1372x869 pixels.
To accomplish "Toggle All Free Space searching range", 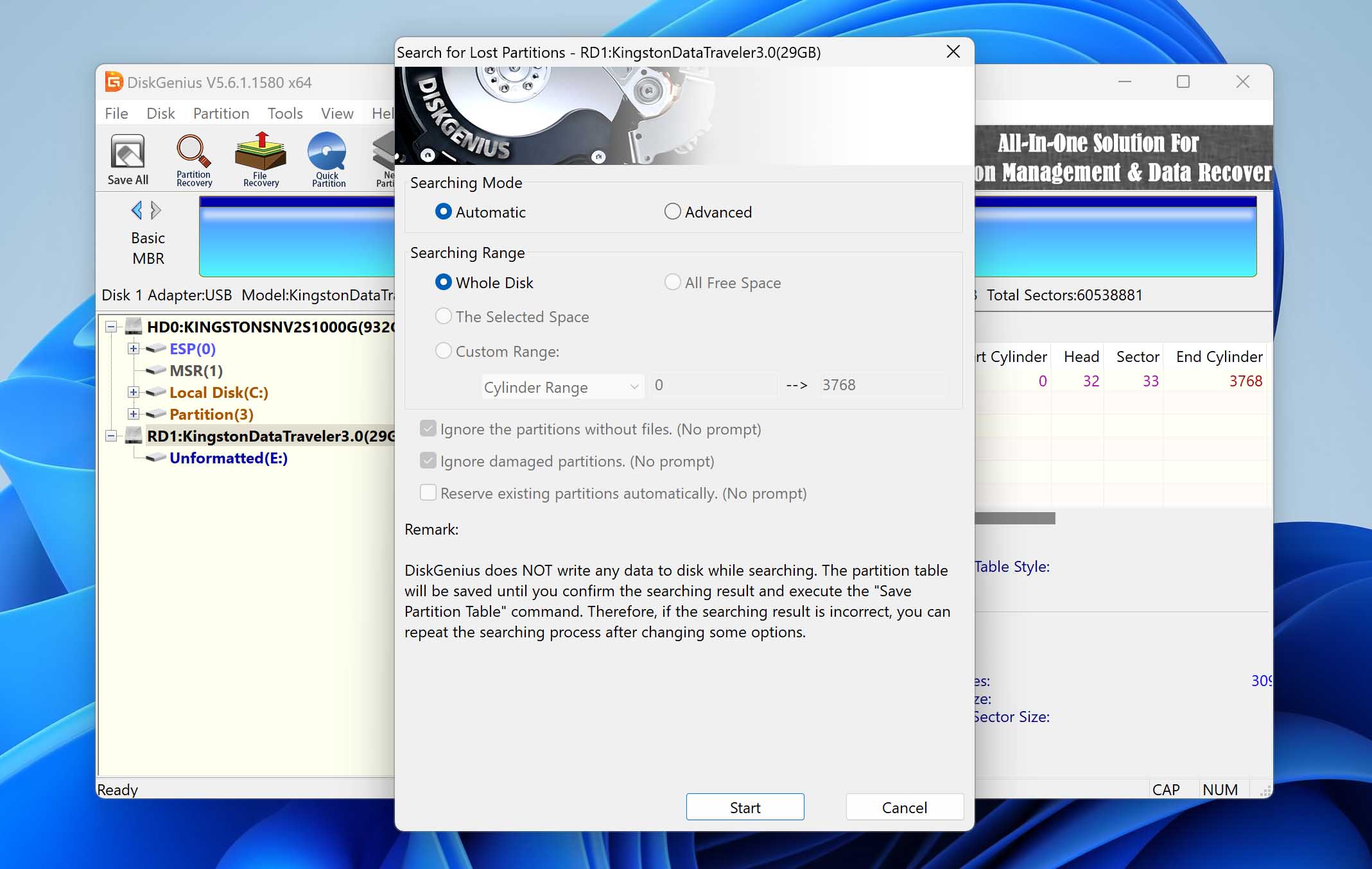I will point(672,282).
